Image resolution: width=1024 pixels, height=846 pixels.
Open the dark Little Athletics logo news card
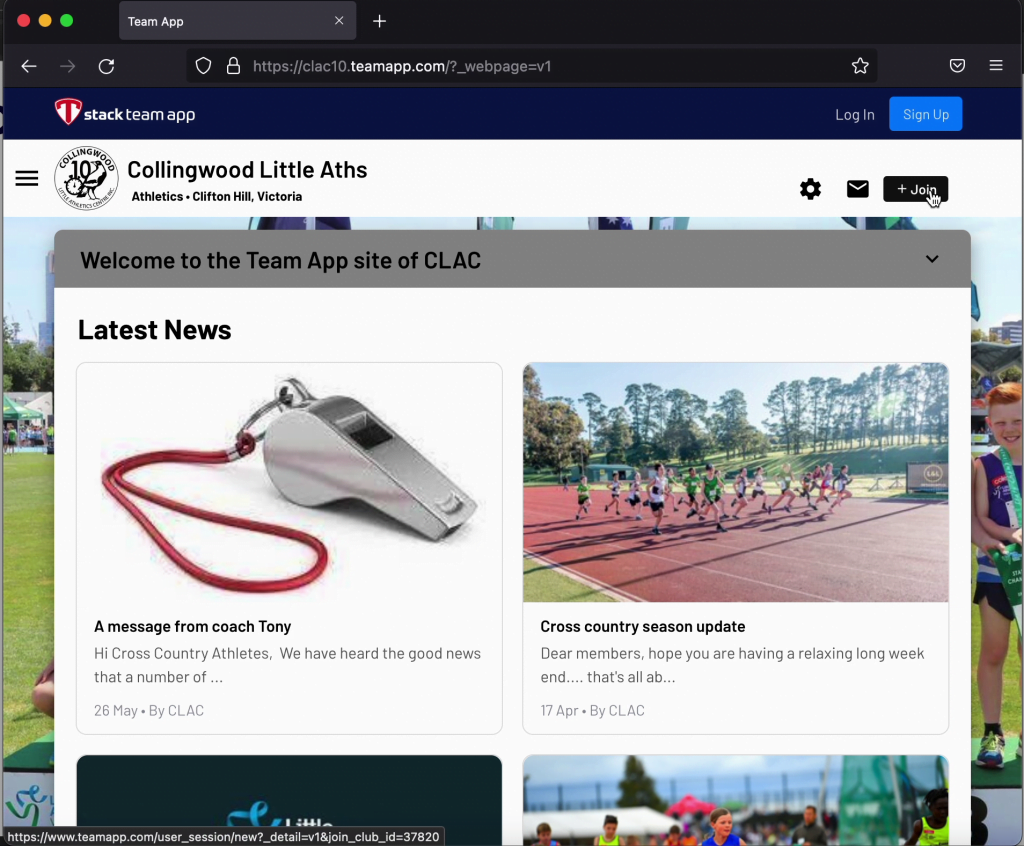pyautogui.click(x=289, y=800)
